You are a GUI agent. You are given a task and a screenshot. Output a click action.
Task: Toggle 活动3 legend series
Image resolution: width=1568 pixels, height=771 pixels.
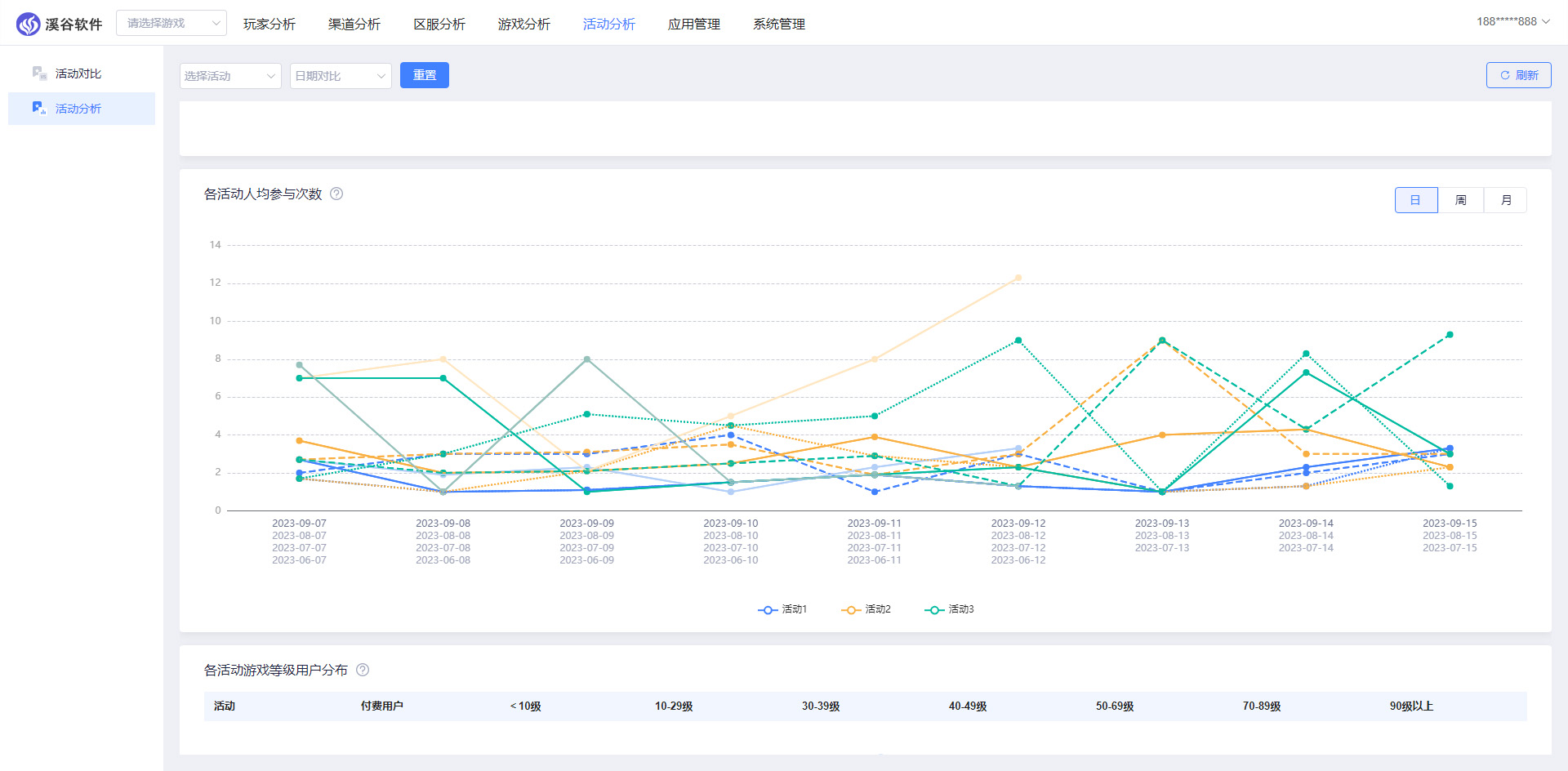coord(949,609)
